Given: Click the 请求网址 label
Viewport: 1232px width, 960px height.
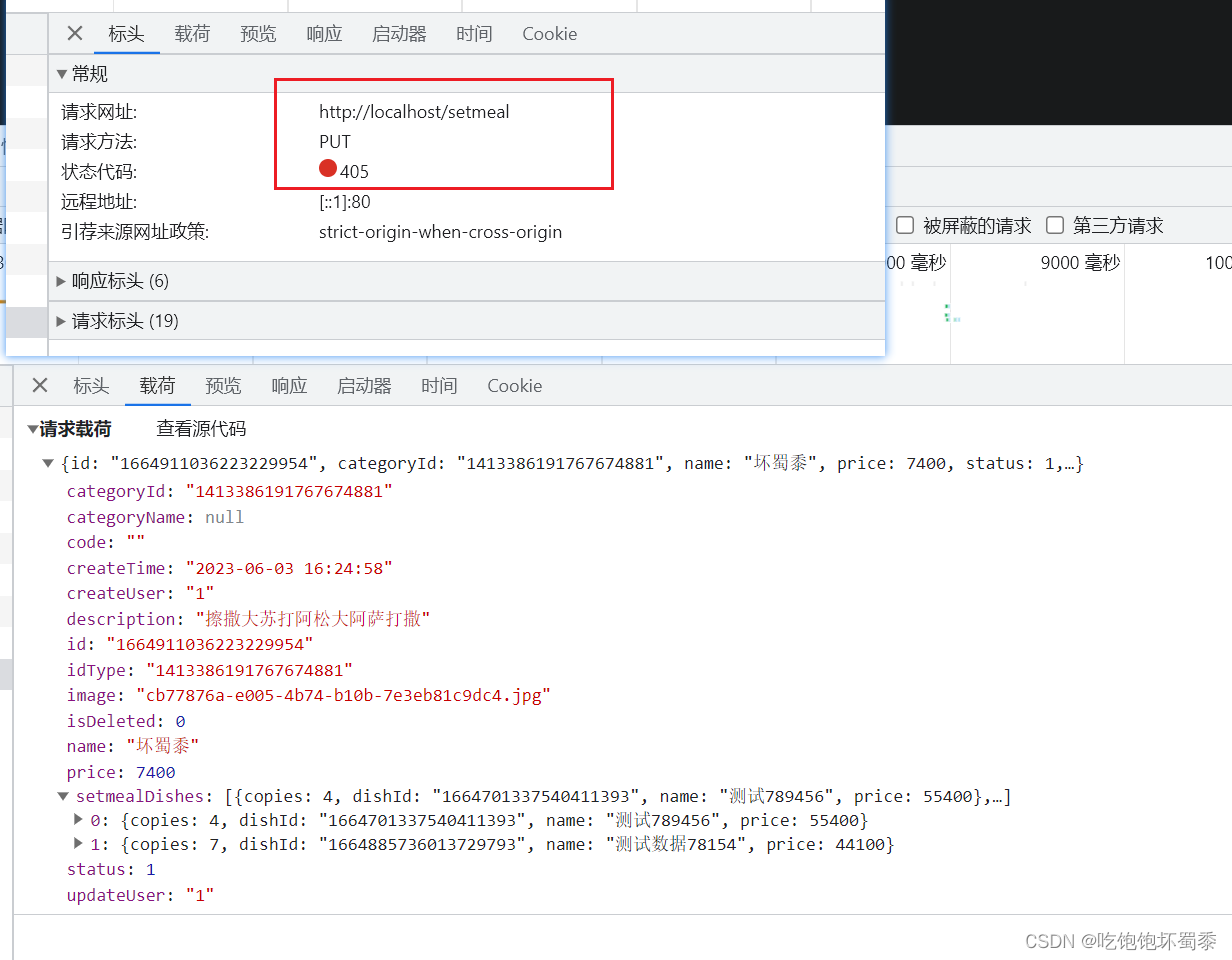Looking at the screenshot, I should pos(99,112).
